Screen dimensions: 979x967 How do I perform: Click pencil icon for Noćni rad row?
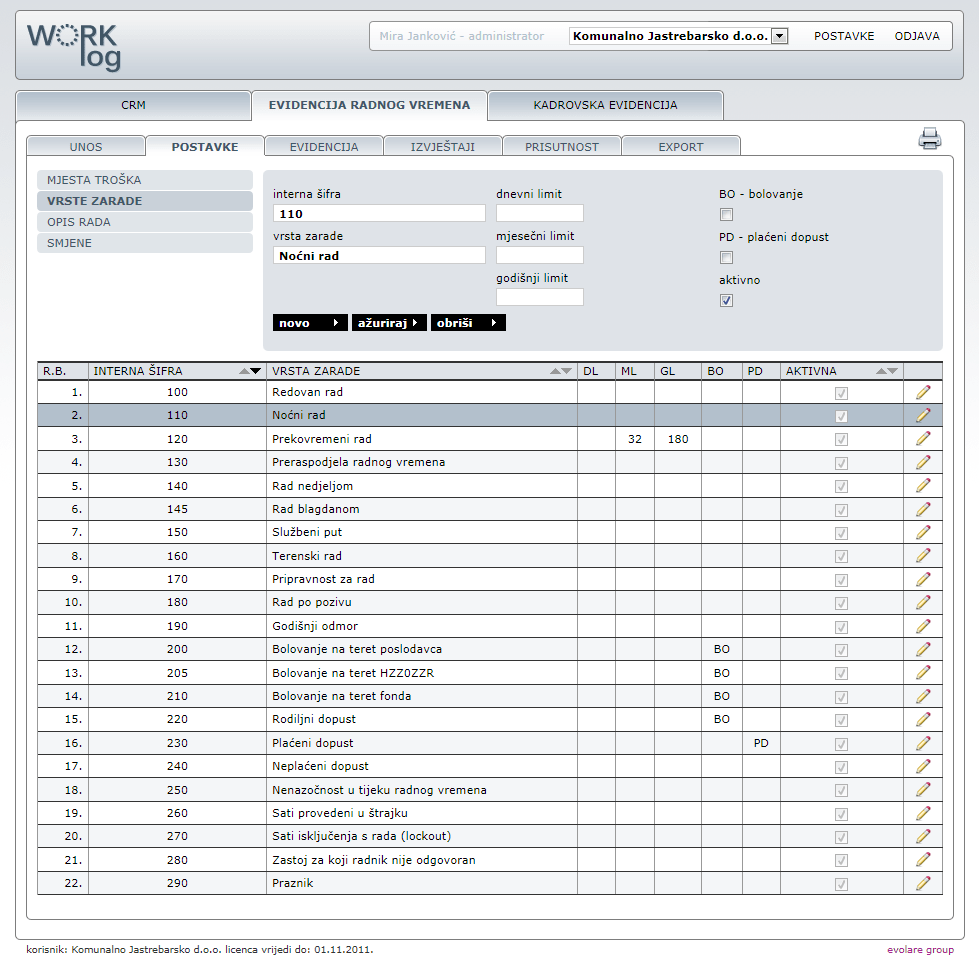coord(923,415)
